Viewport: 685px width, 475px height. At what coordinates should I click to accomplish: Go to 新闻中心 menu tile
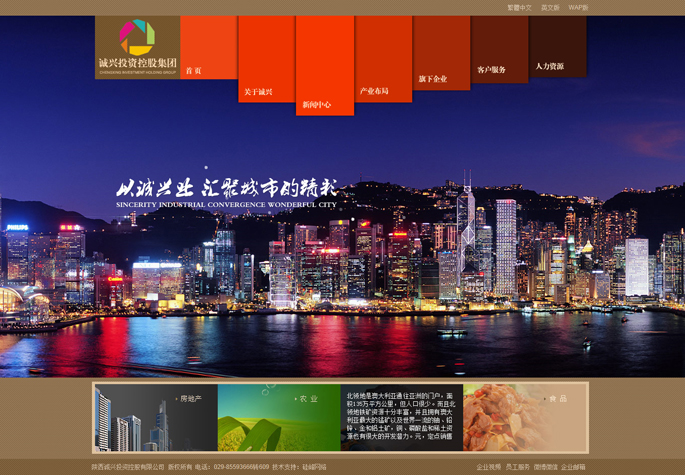click(x=325, y=66)
